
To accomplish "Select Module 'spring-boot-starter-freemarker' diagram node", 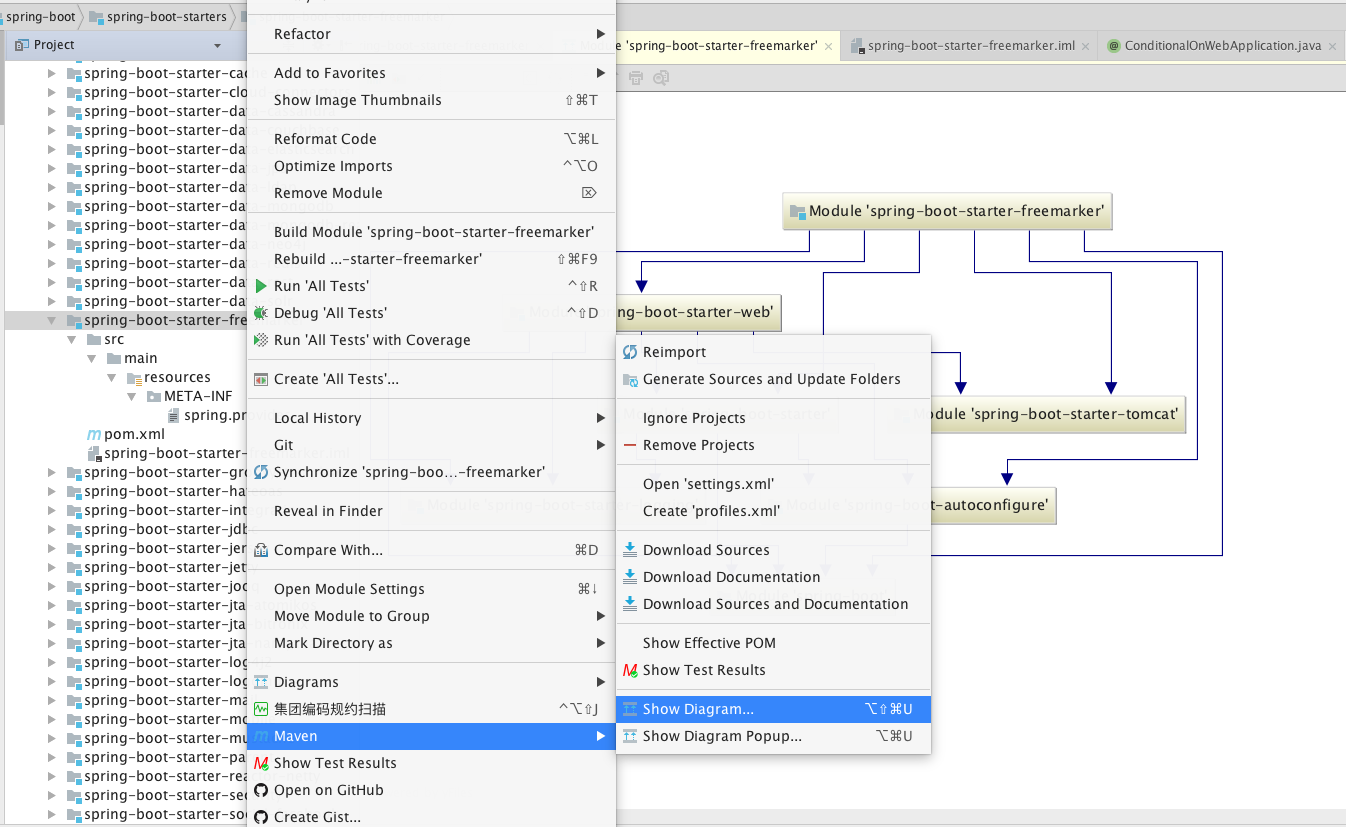I will [947, 211].
